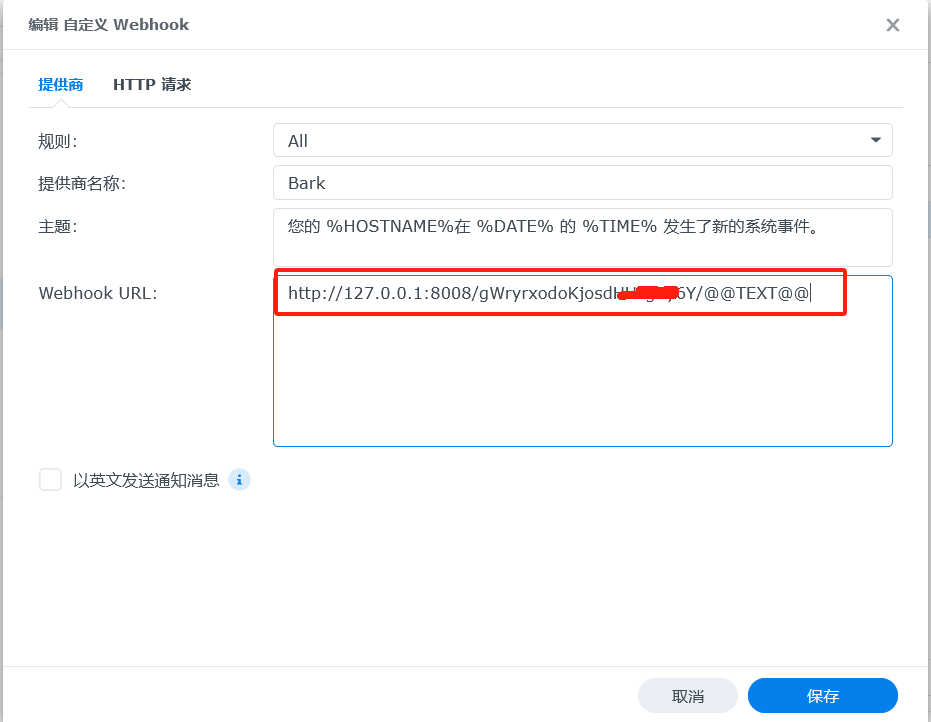Click the 以英文发送通知消息 label text
Screen dimensions: 931x722
pyautogui.click(x=146, y=480)
